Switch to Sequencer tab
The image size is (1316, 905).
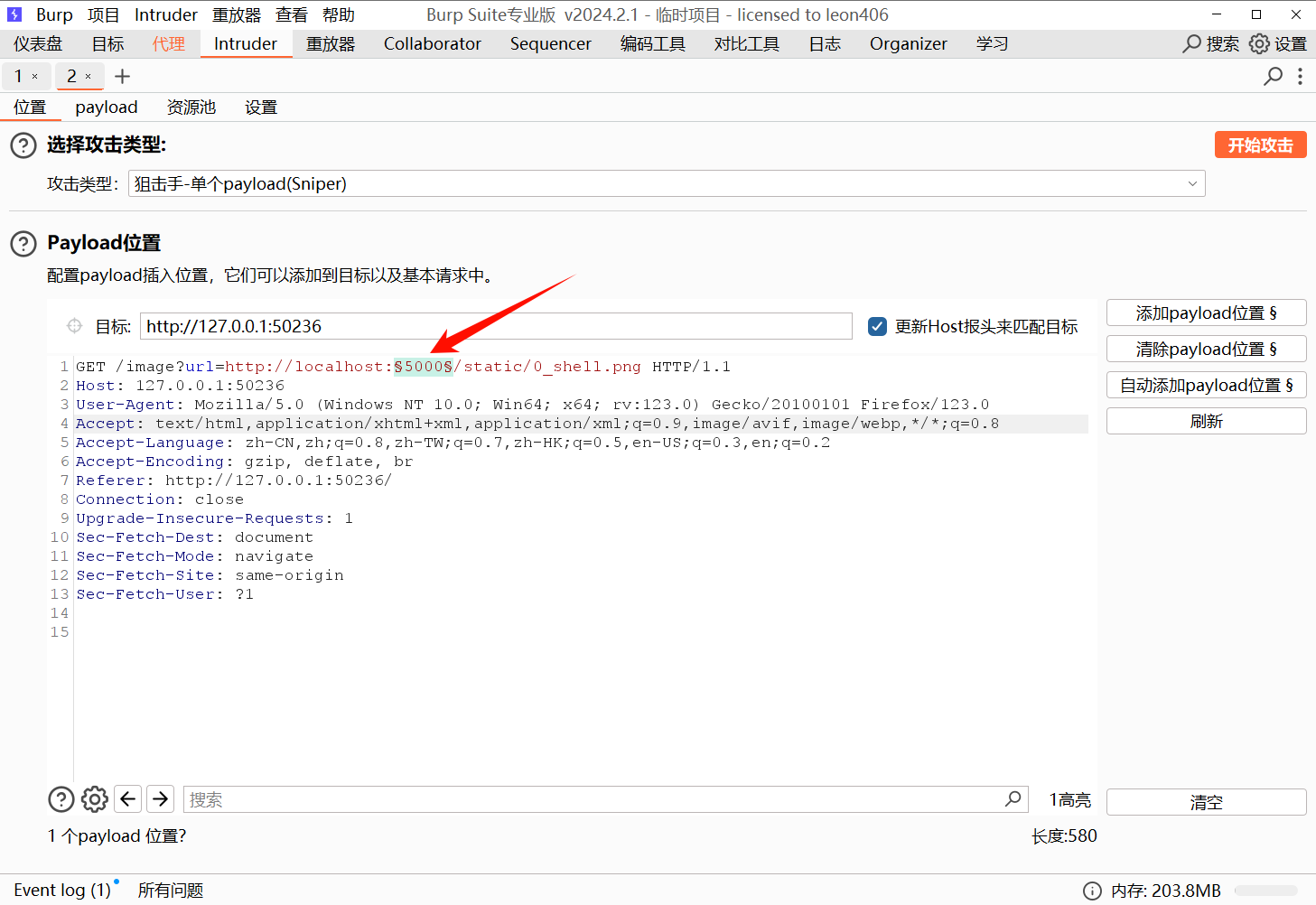[x=551, y=43]
